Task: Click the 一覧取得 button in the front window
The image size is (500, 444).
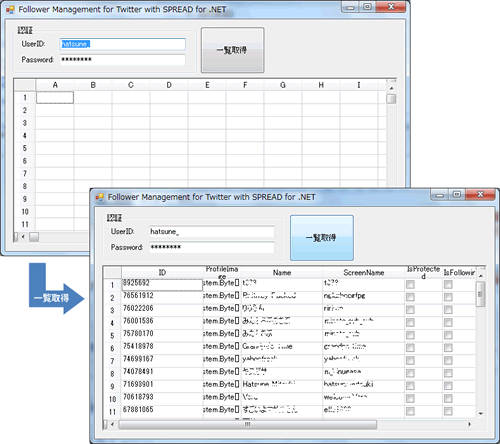Action: coord(322,238)
